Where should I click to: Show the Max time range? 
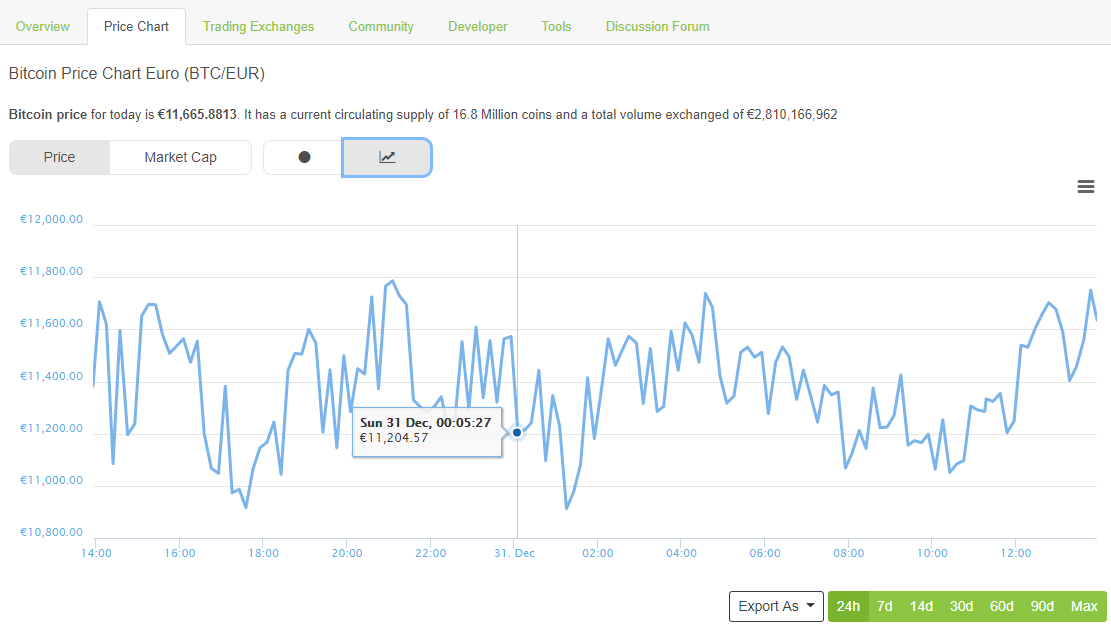(1084, 606)
